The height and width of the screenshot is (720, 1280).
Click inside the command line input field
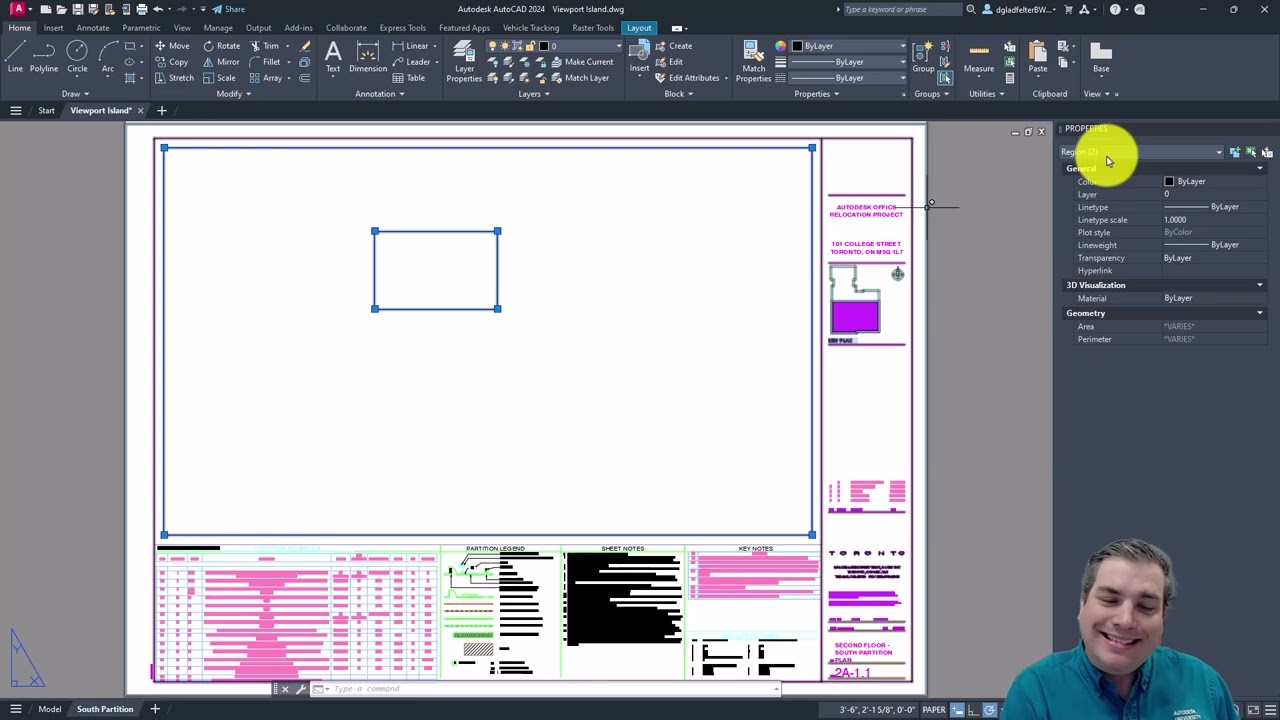pos(450,688)
